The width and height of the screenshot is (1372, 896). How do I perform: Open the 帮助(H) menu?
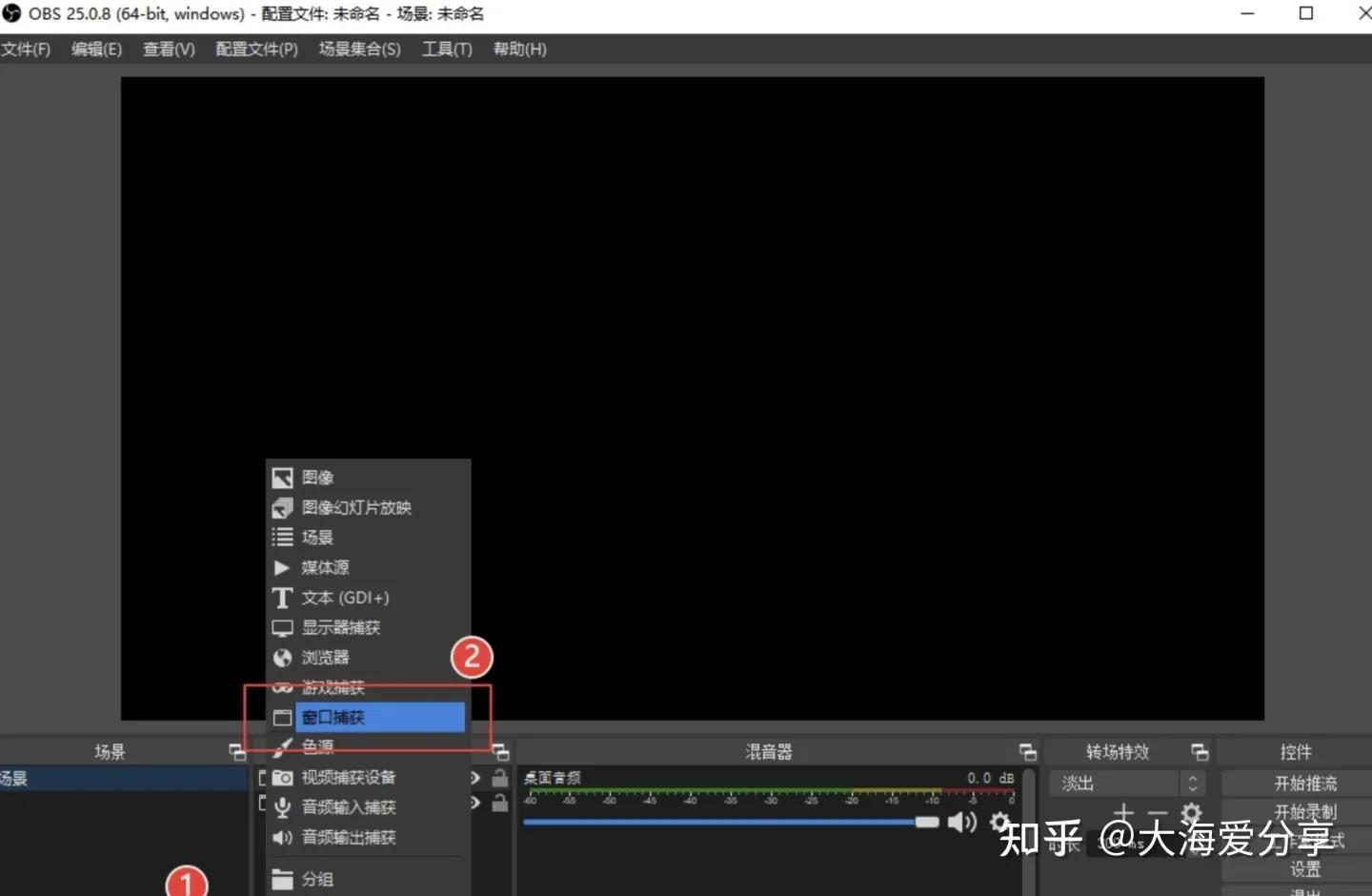click(519, 49)
